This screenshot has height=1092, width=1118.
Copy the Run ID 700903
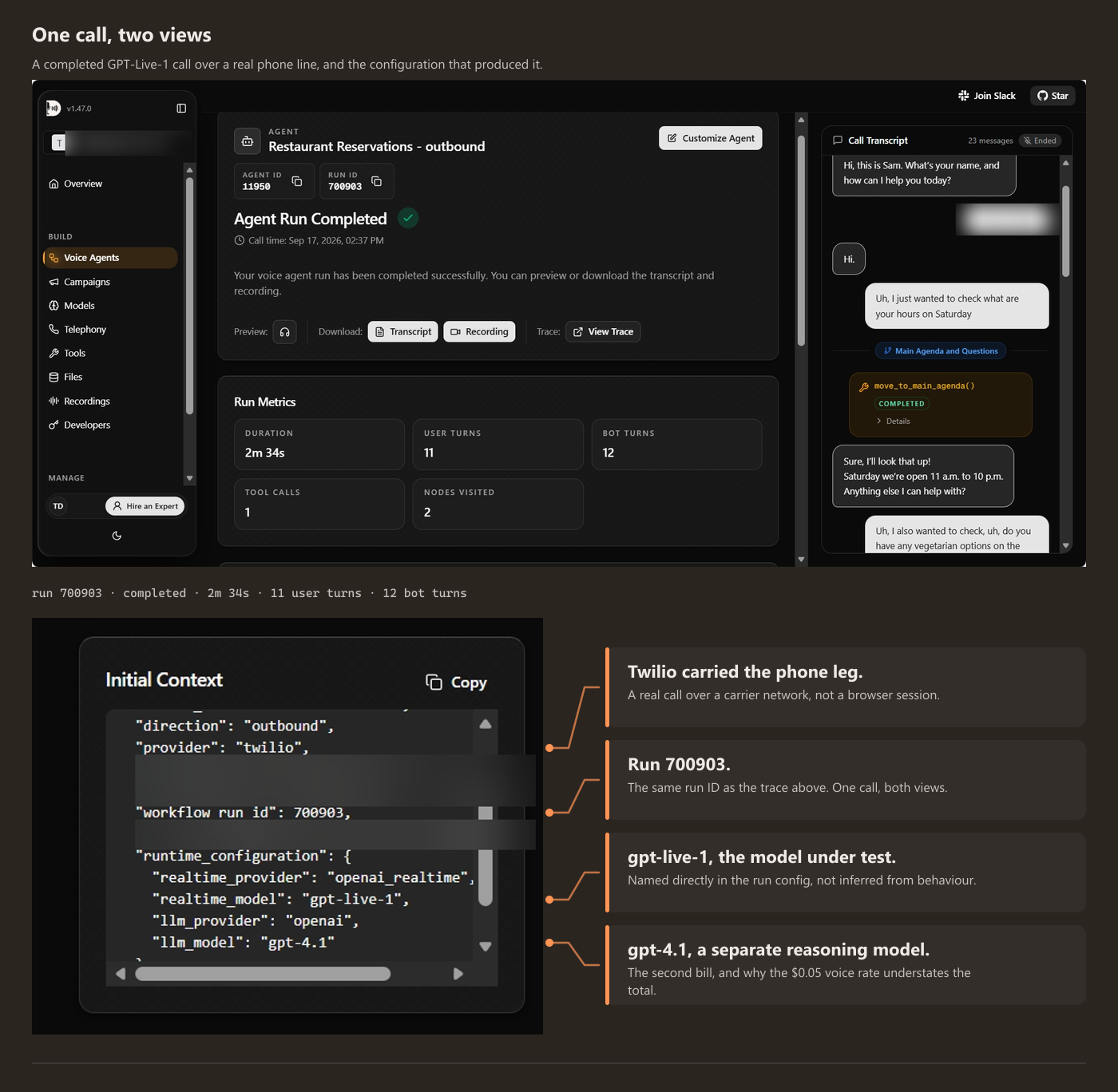click(377, 181)
